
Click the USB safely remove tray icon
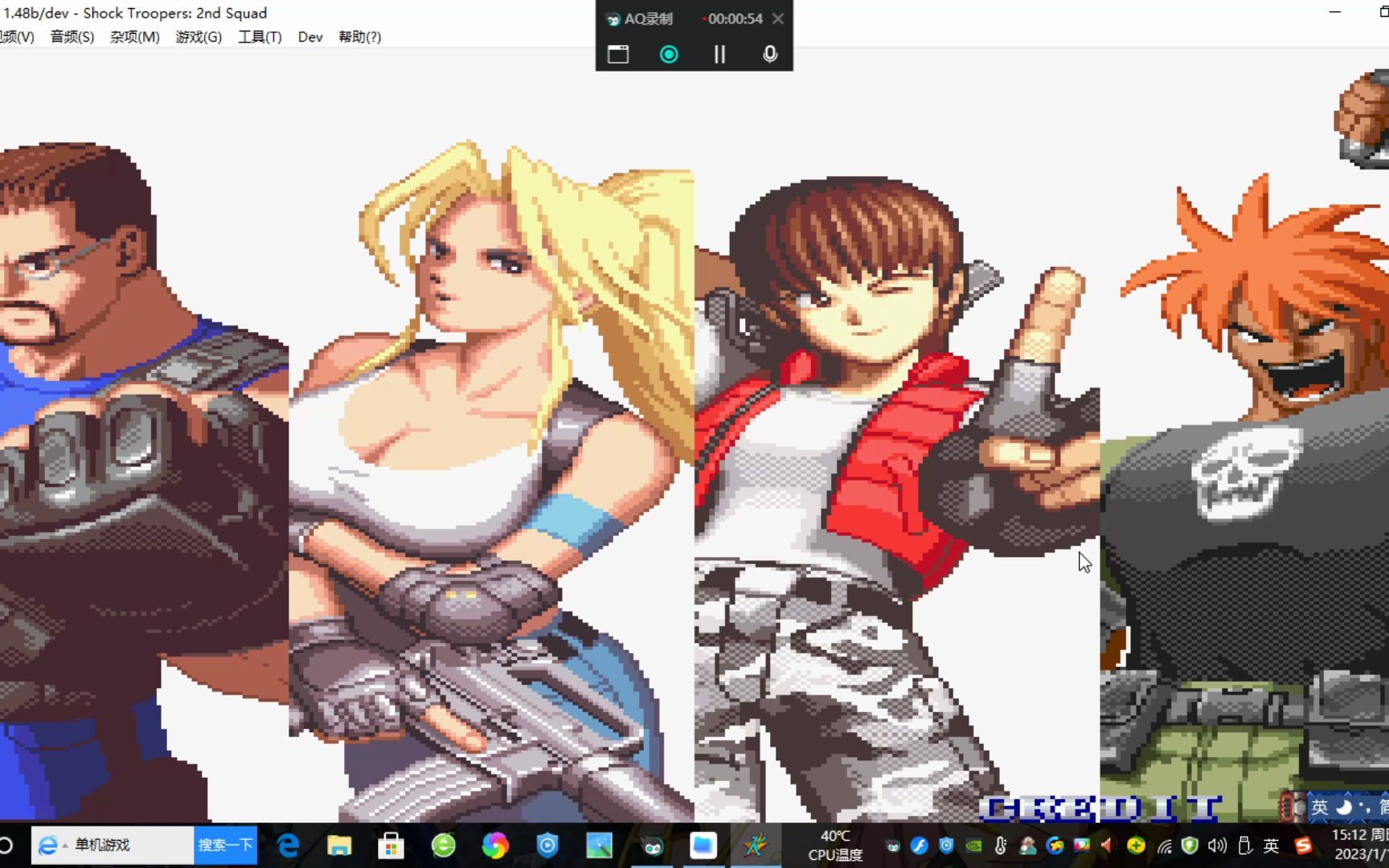pos(1245,845)
